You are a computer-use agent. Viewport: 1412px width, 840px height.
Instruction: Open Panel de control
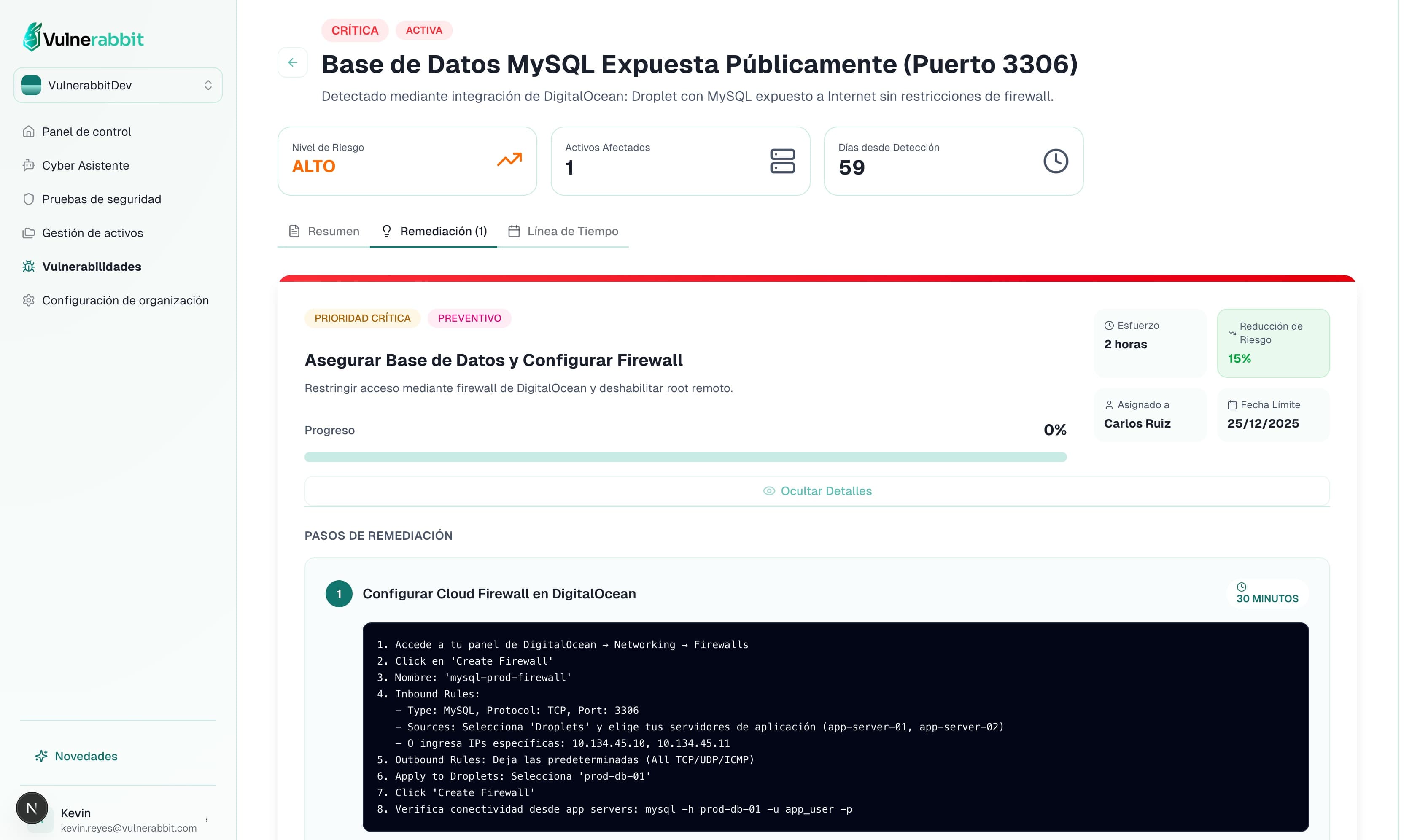click(x=86, y=131)
